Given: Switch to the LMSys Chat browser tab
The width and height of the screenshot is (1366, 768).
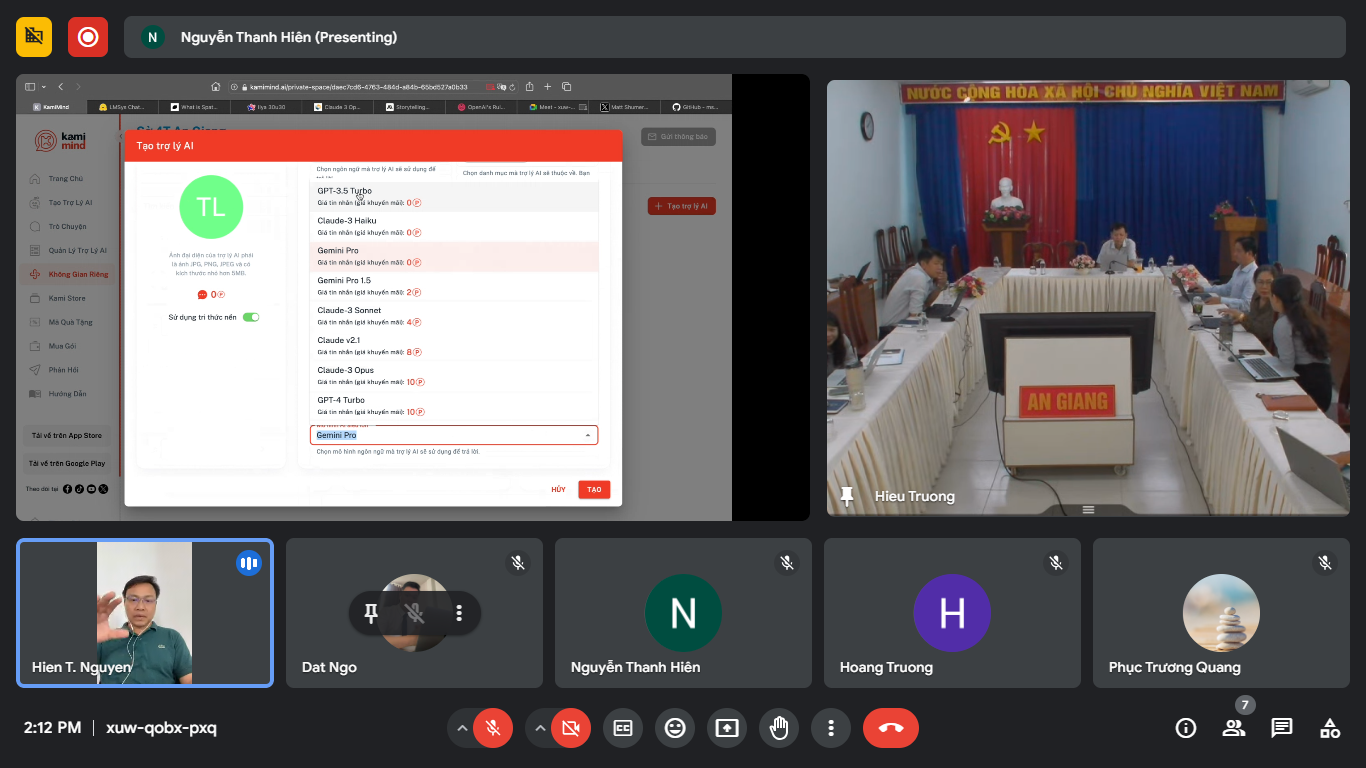Looking at the screenshot, I should tap(123, 107).
